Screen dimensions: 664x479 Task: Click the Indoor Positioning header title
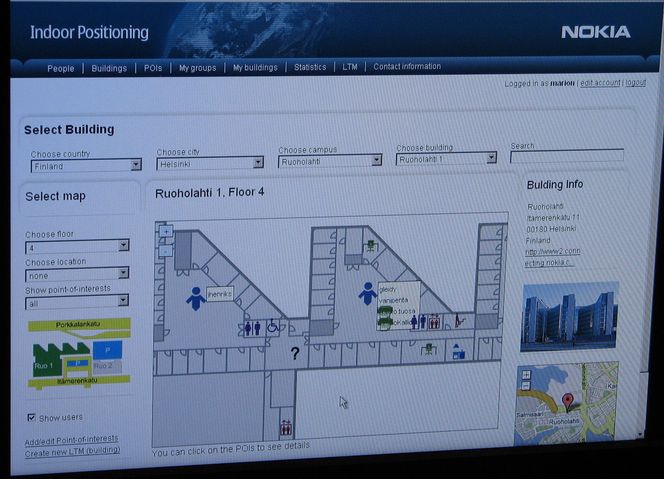coord(89,33)
